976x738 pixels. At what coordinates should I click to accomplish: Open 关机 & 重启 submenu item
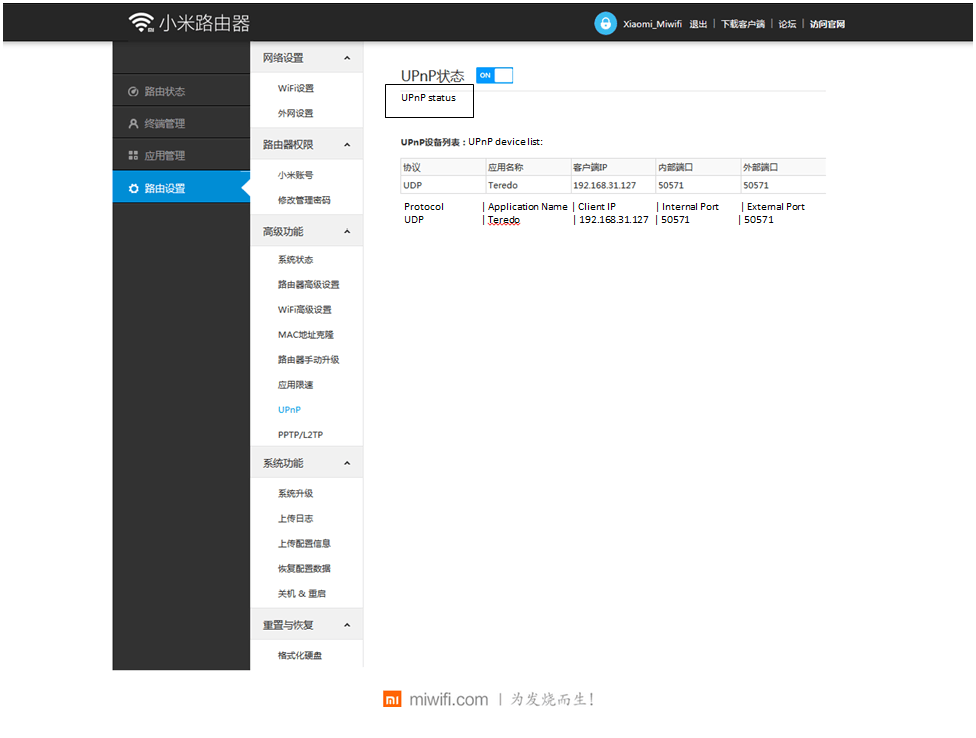pyautogui.click(x=302, y=593)
